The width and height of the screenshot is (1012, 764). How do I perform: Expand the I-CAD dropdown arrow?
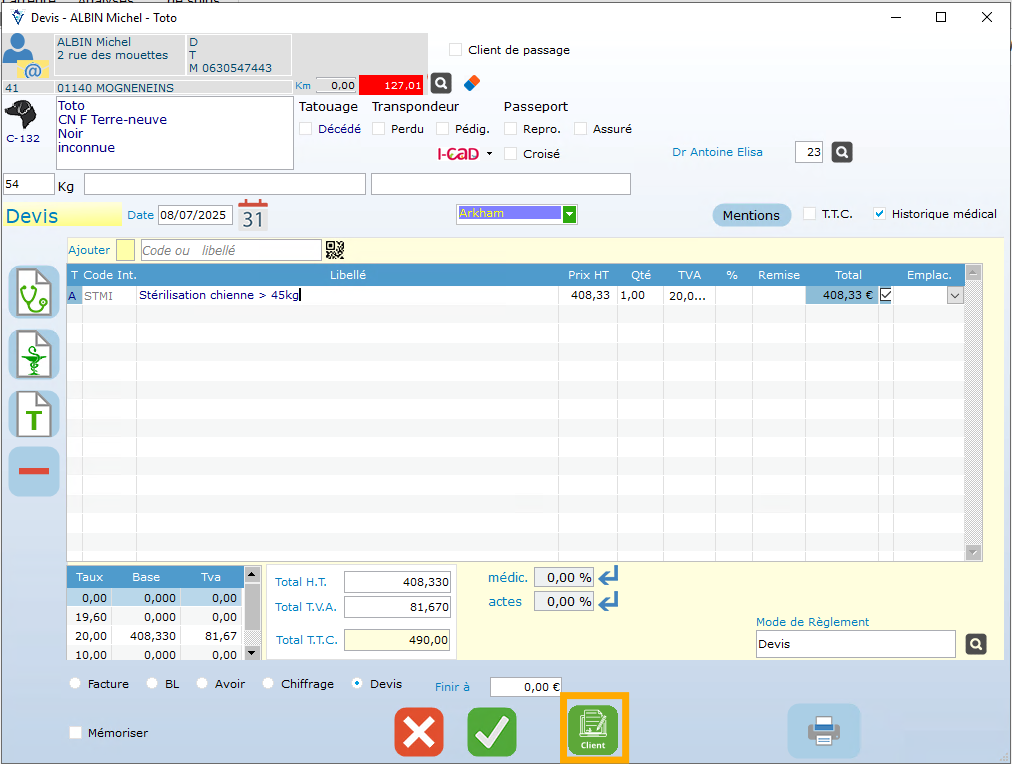pyautogui.click(x=489, y=154)
